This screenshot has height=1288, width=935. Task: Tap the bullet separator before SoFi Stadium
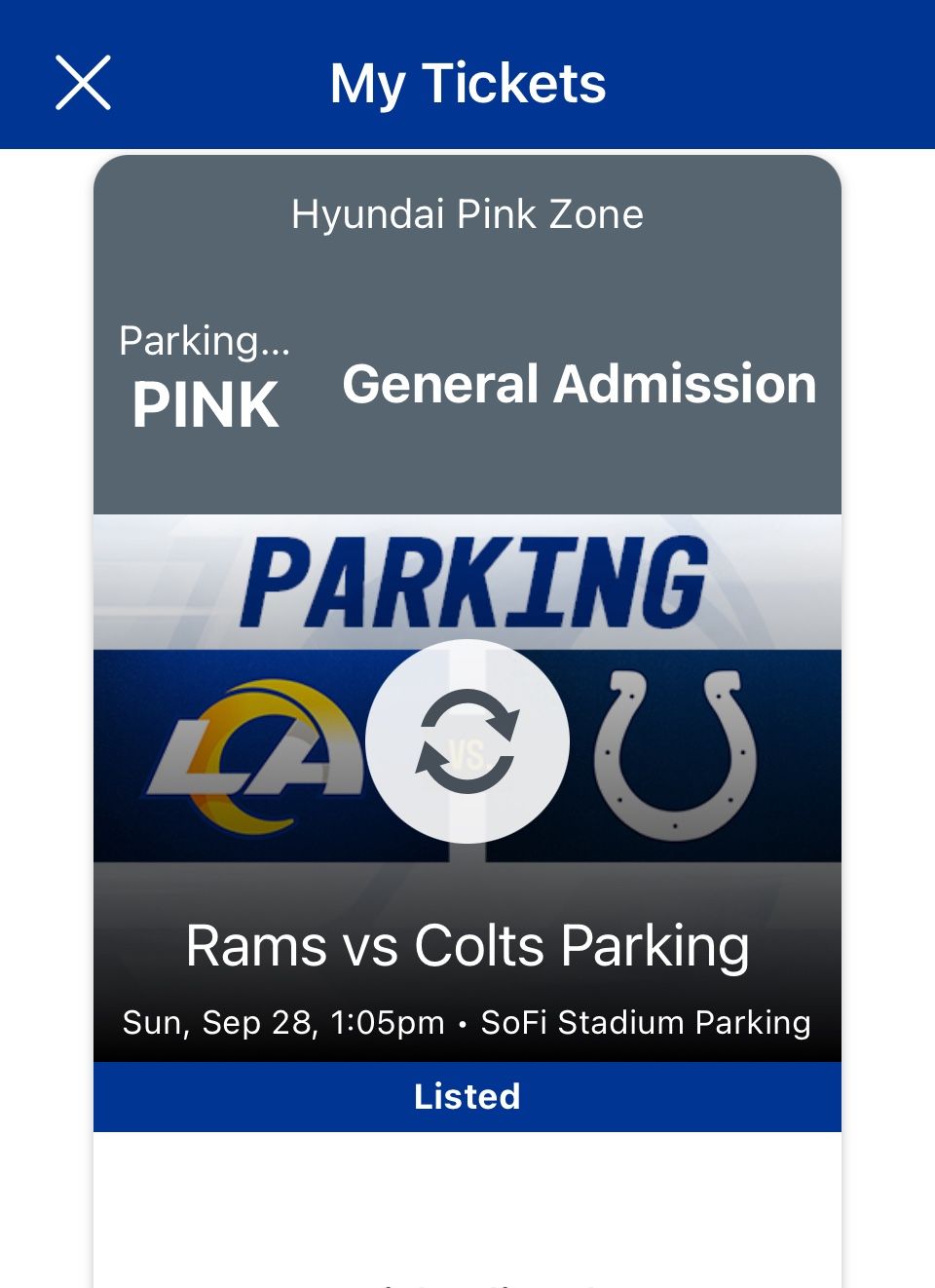tap(462, 1024)
